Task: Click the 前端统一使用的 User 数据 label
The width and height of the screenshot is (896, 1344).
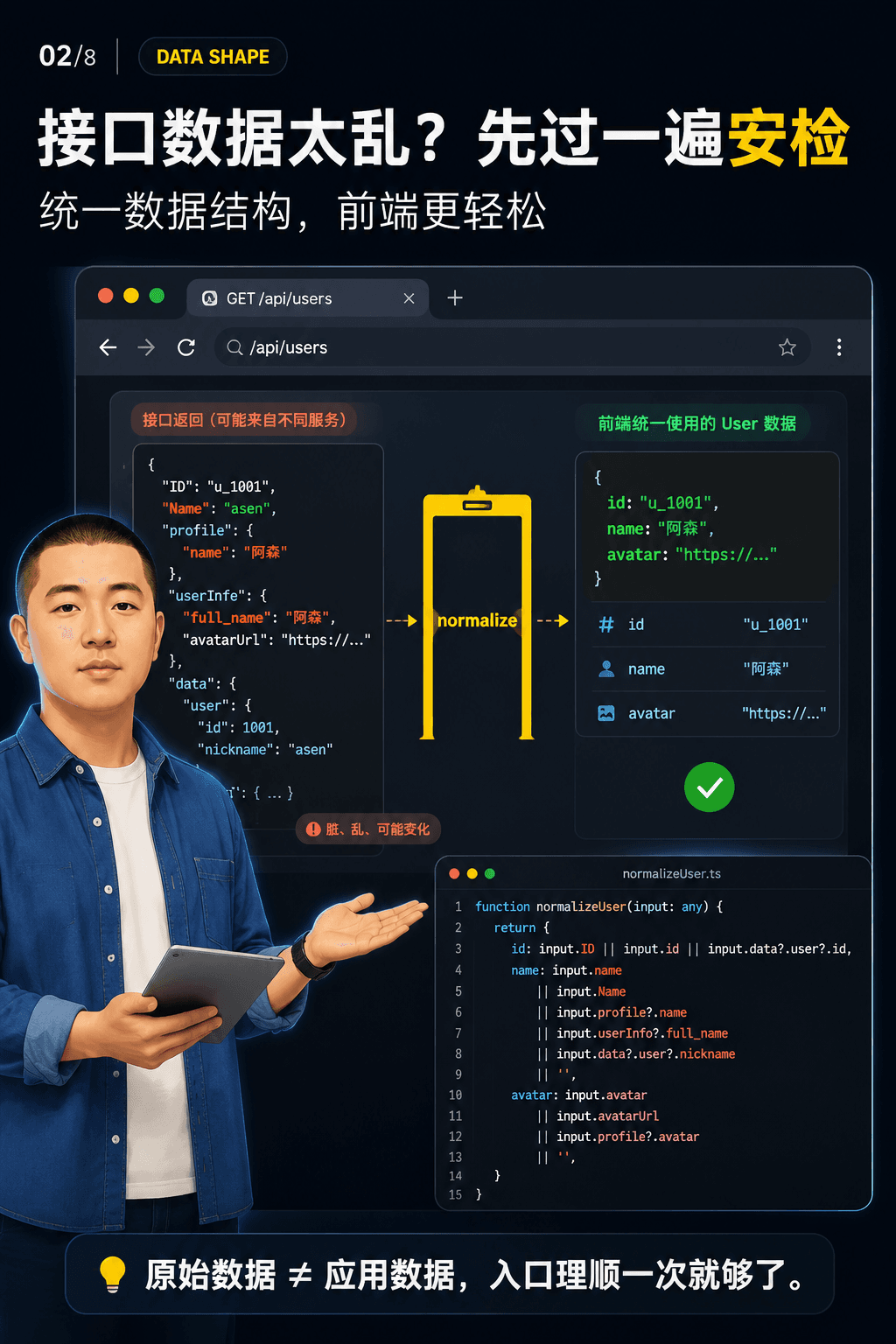Action: click(x=696, y=423)
